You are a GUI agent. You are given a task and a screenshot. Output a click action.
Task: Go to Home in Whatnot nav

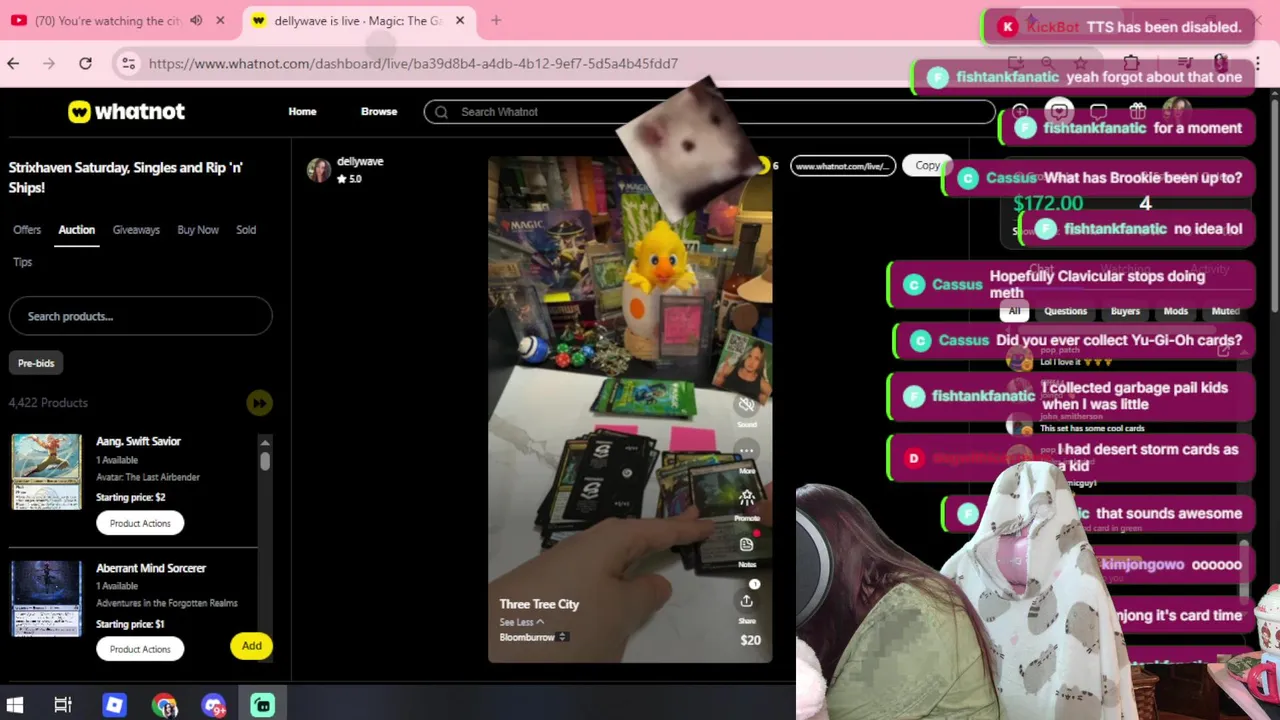(302, 112)
